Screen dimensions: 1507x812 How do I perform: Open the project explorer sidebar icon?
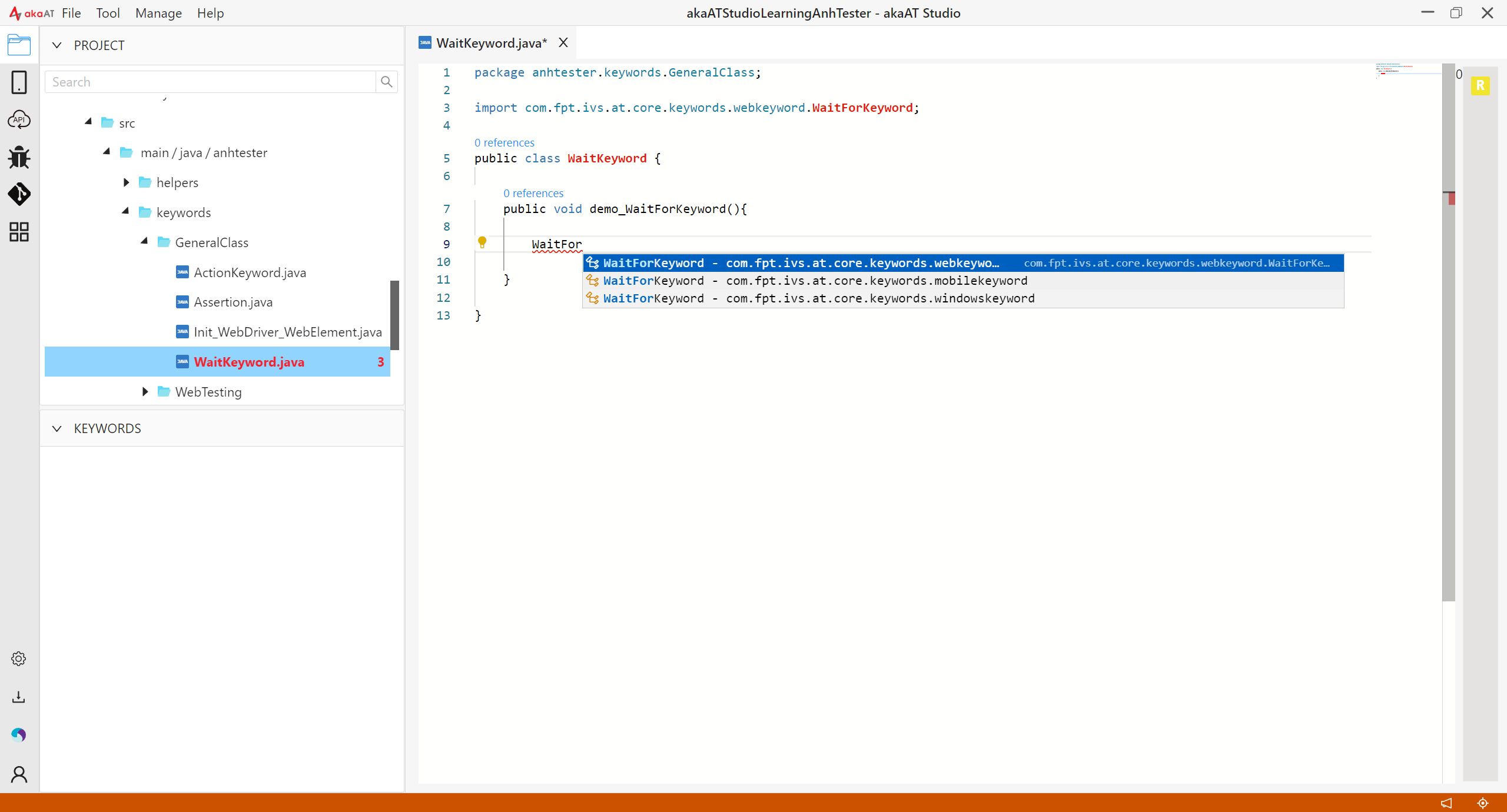[19, 45]
